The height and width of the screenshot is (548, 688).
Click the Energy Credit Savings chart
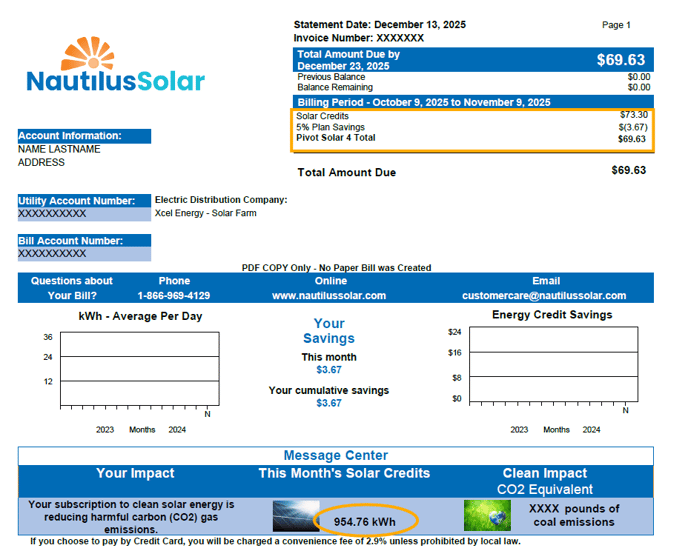[x=552, y=364]
